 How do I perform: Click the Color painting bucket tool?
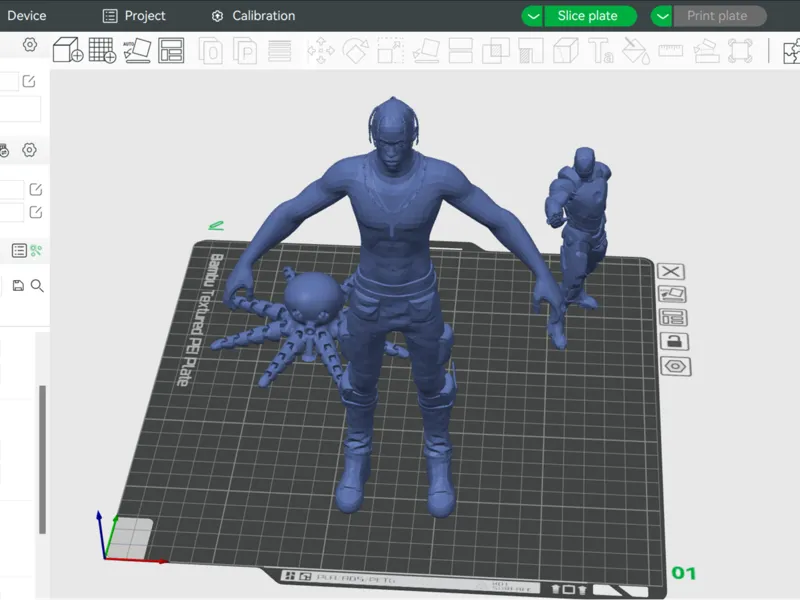[636, 51]
